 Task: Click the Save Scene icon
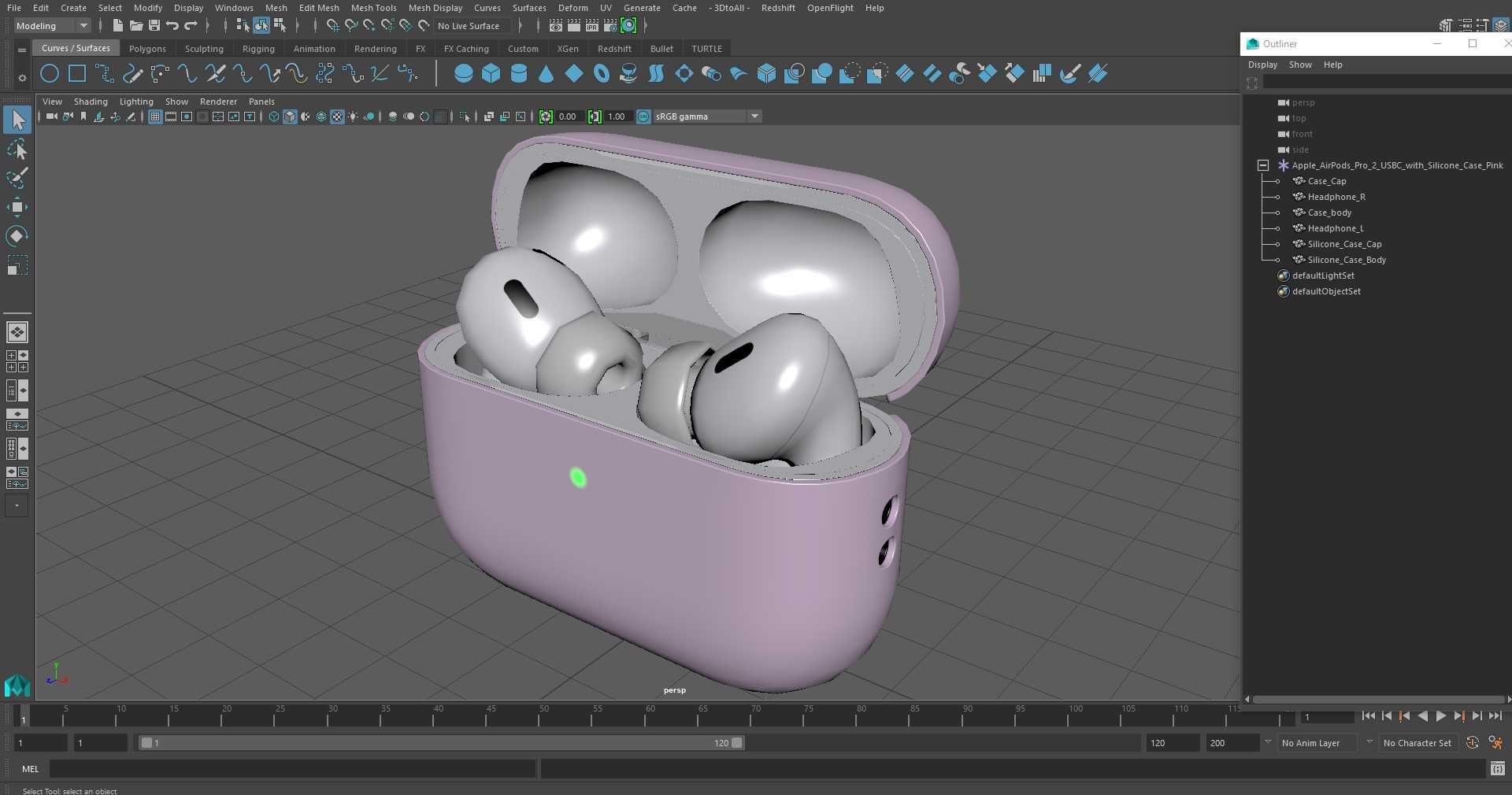point(154,26)
